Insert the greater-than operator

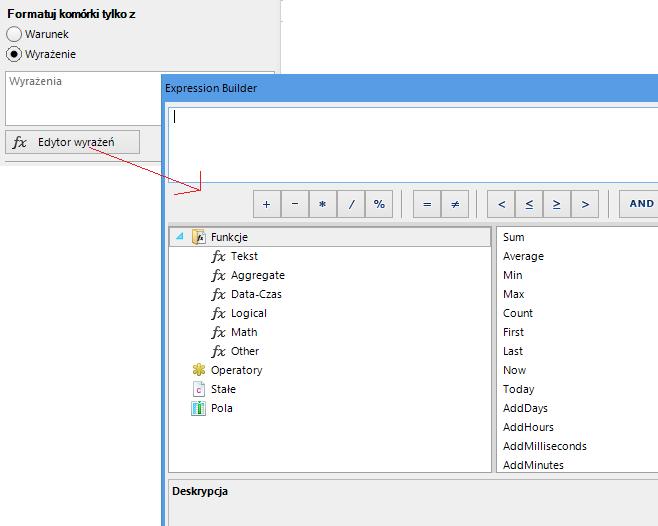tap(585, 204)
